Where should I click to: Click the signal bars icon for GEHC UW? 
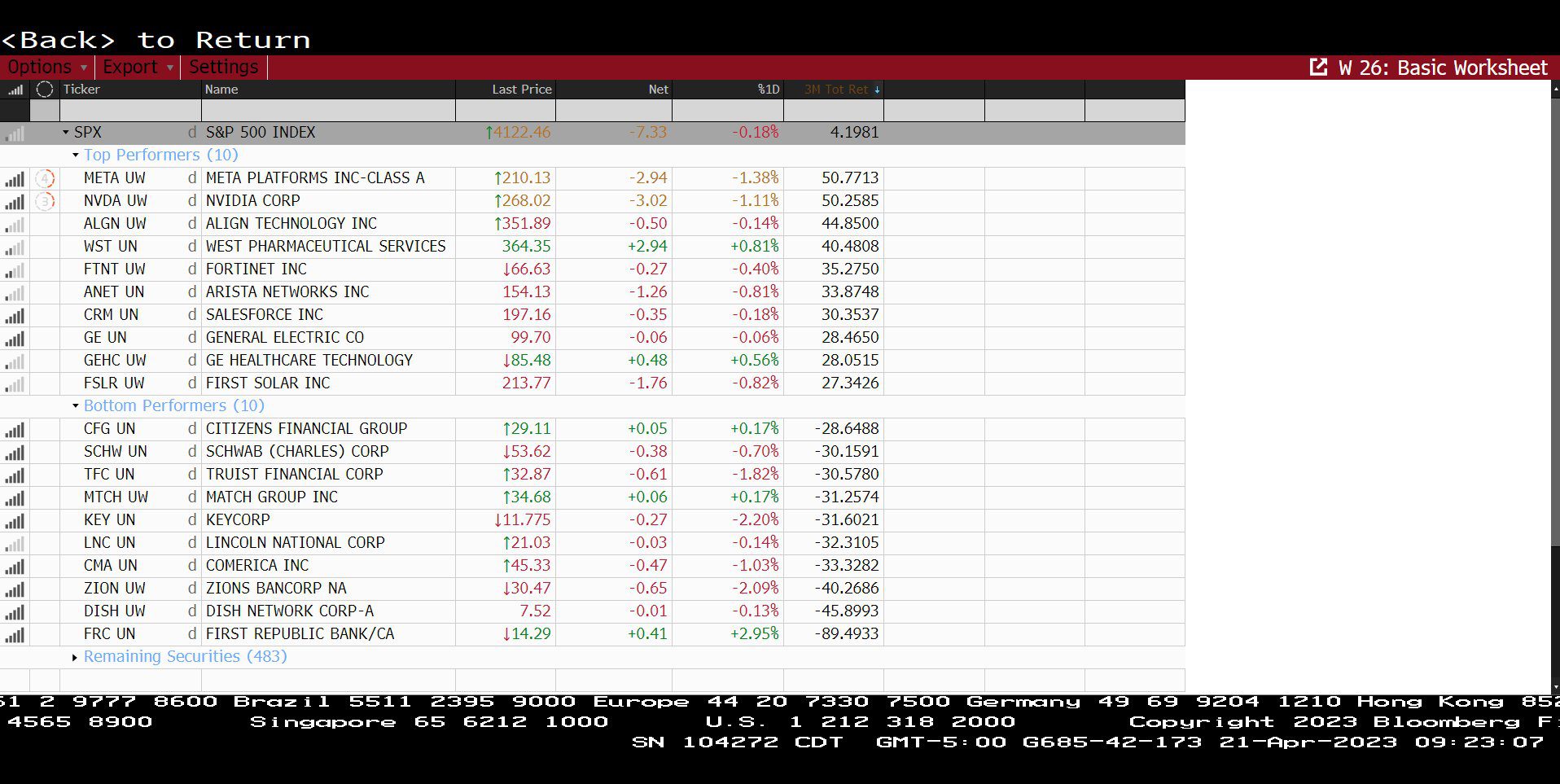(x=15, y=361)
